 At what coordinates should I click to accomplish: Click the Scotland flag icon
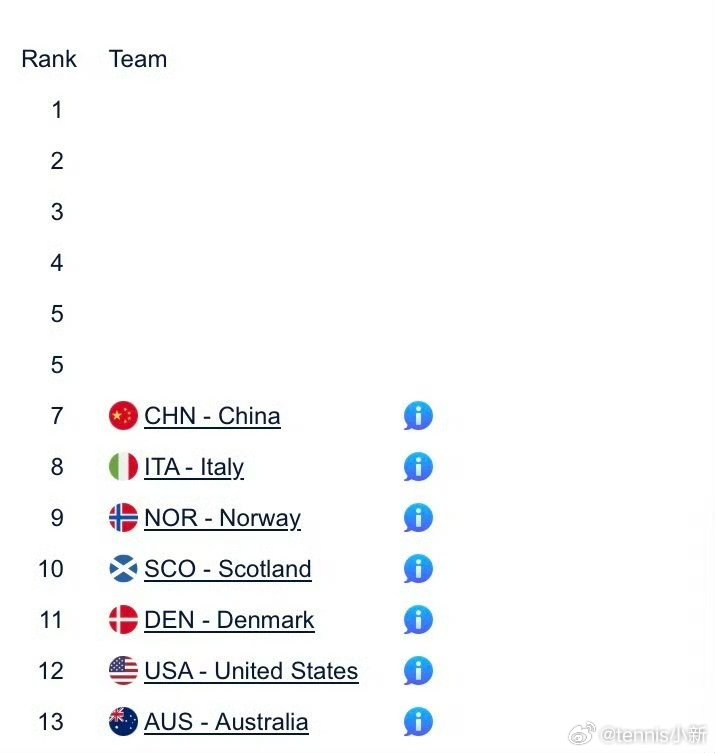123,569
